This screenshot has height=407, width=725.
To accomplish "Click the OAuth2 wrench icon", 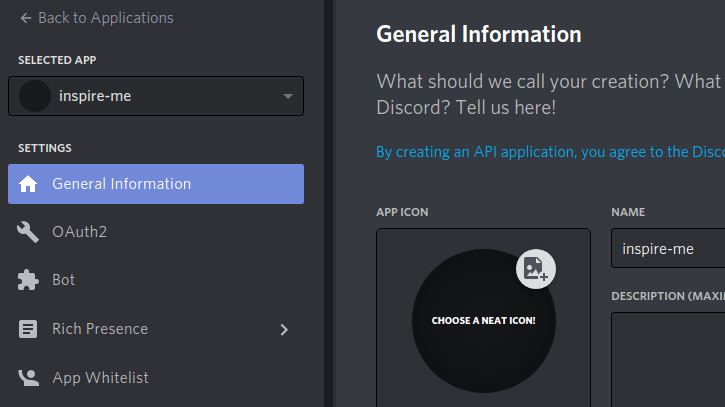I will 28,232.
